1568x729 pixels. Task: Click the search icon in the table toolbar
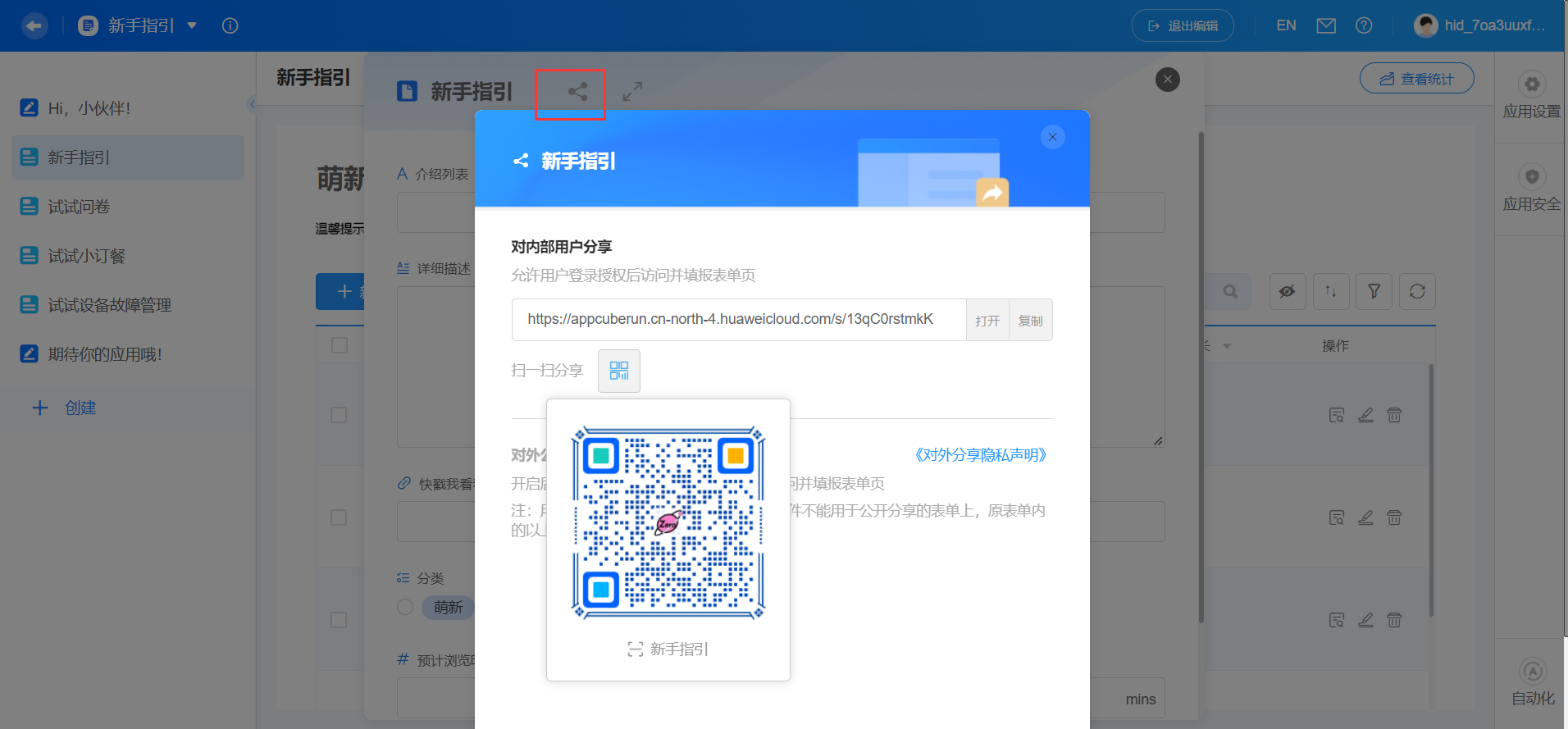coord(1230,291)
